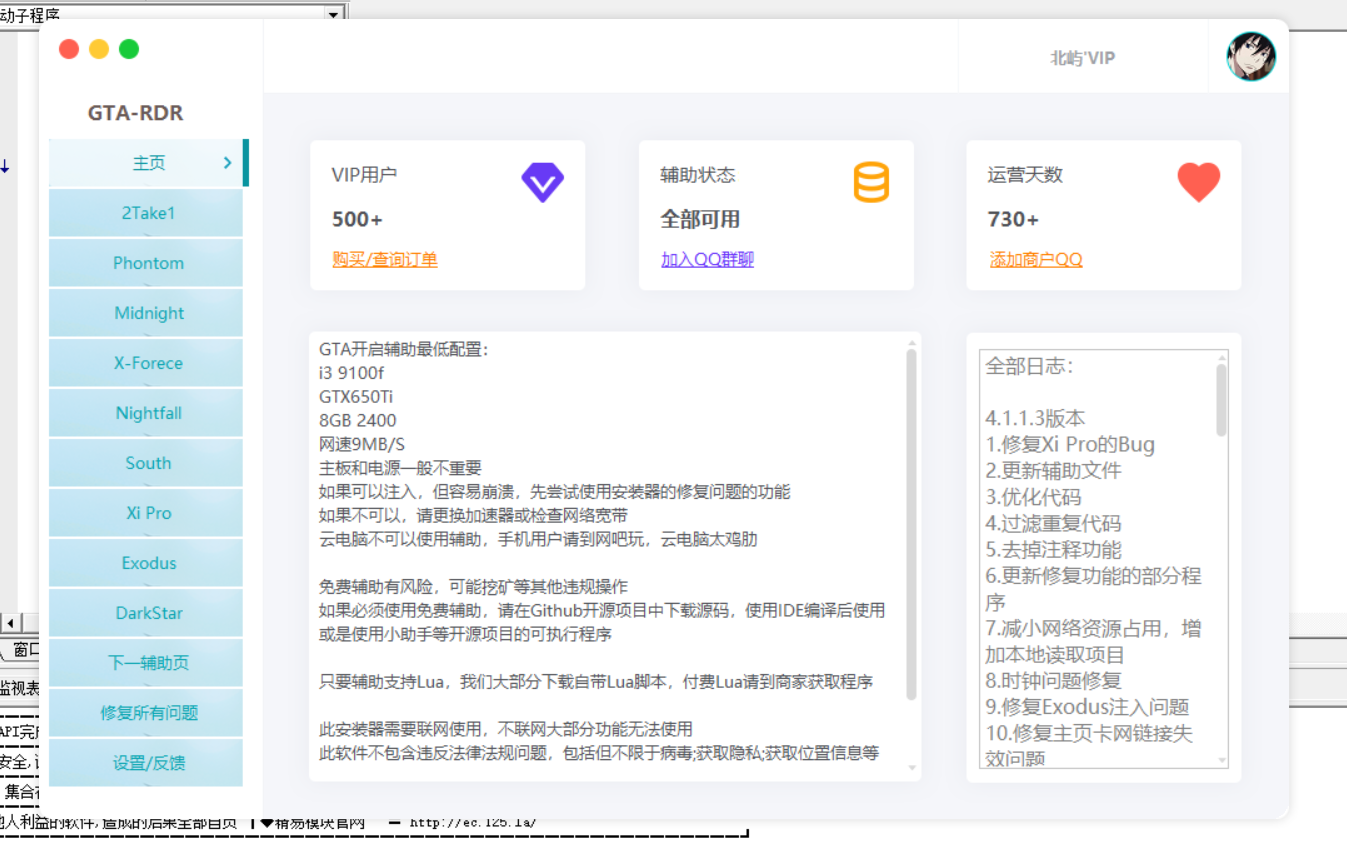Click the 全部可用 status value
The width and height of the screenshot is (1347, 850).
700,219
